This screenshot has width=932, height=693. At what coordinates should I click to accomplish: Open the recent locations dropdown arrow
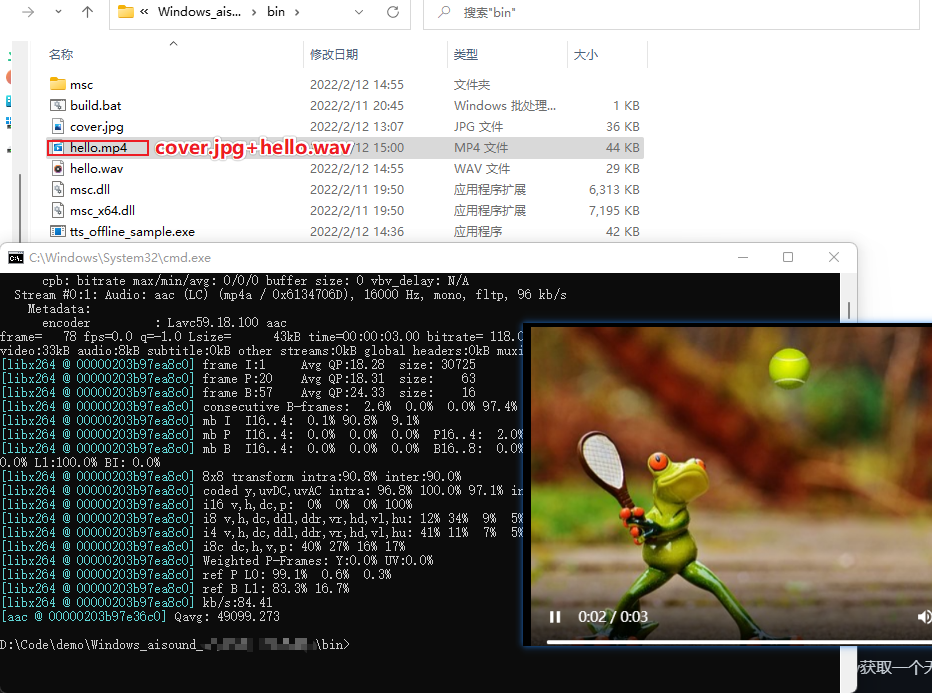coord(58,12)
